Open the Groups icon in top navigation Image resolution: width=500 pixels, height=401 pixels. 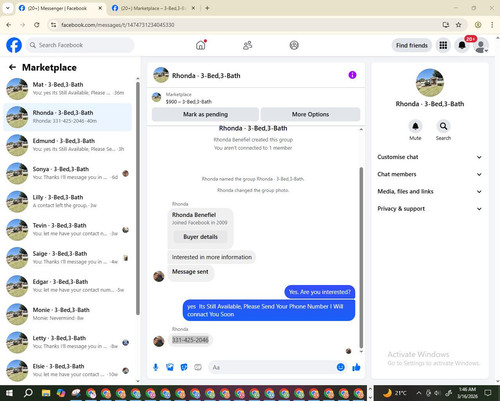294,45
